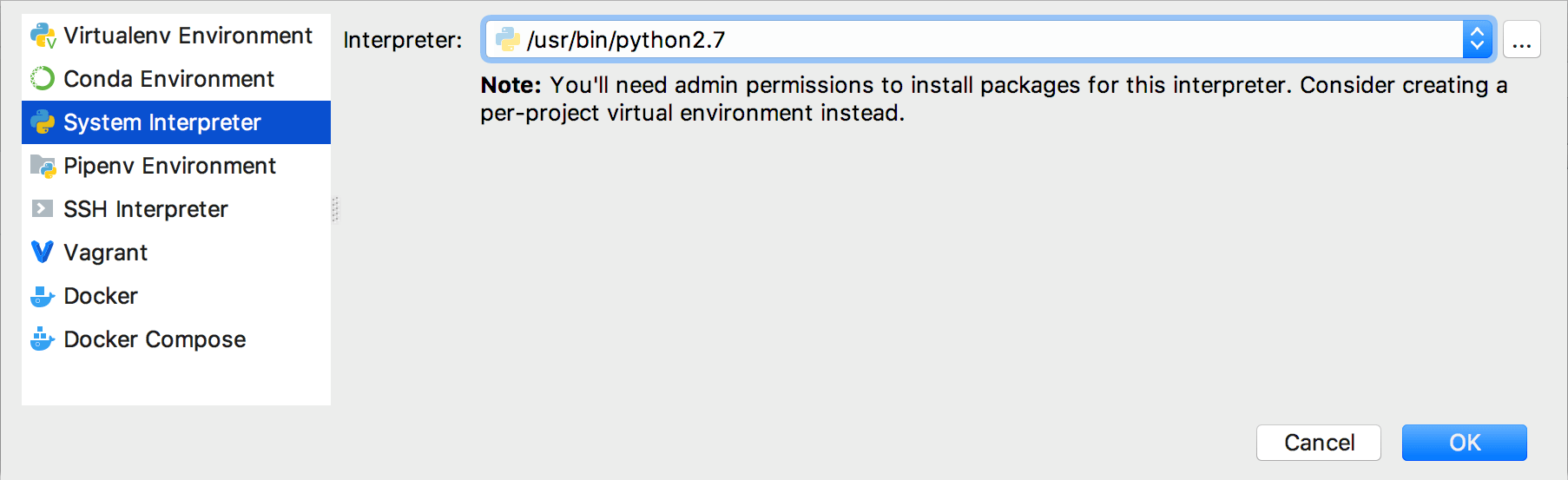Select Docker Compose in the list
Screen dimensions: 1568x480
click(155, 339)
